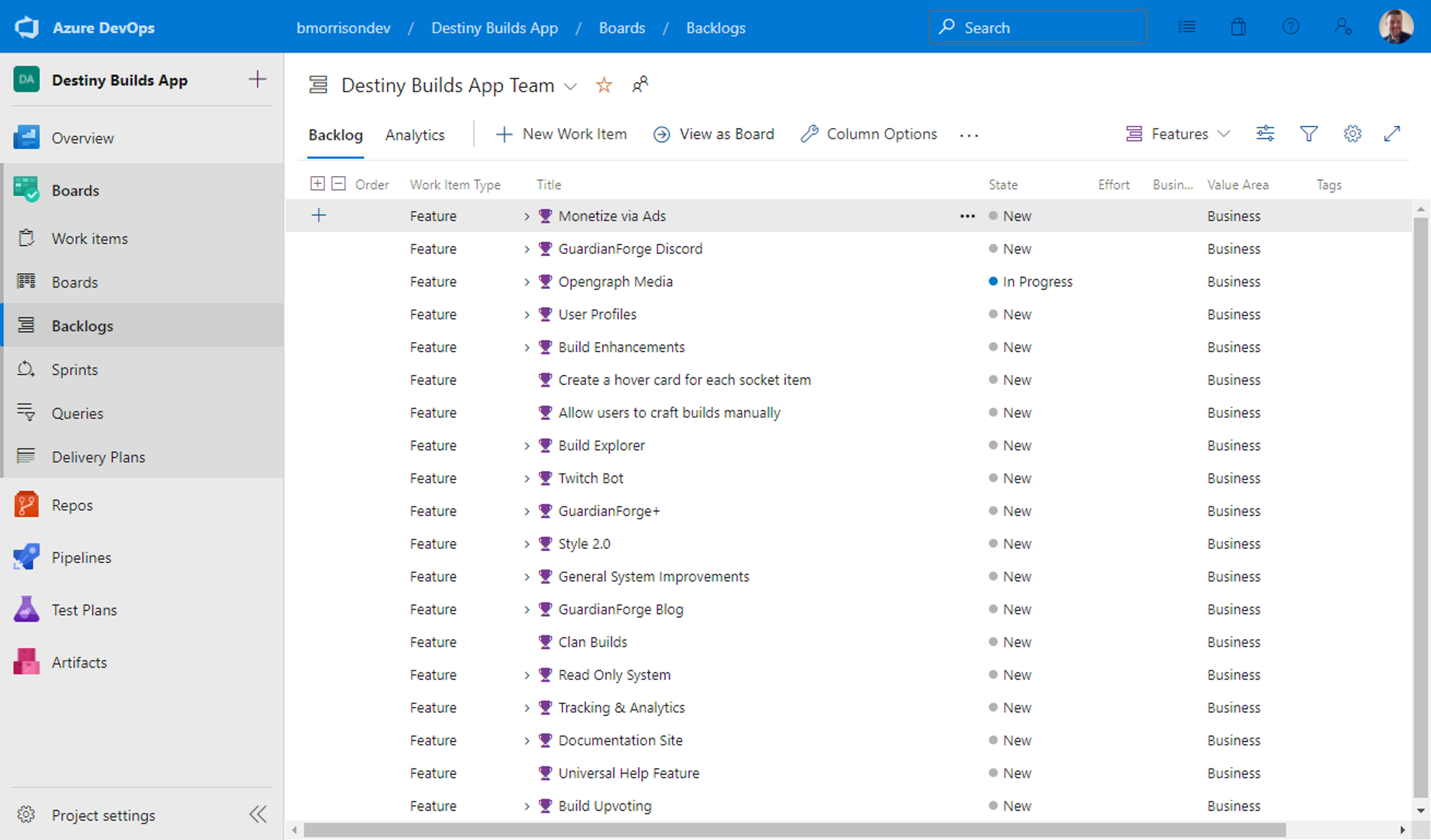1431x840 pixels.
Task: Expand the Twitch Bot feature
Action: 527,479
